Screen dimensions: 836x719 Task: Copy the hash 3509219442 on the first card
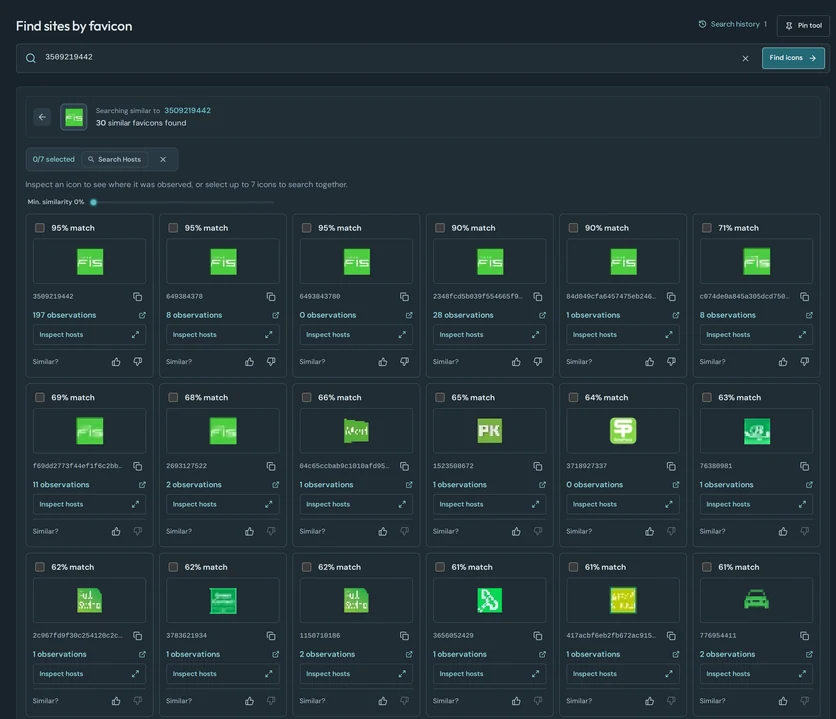point(138,297)
